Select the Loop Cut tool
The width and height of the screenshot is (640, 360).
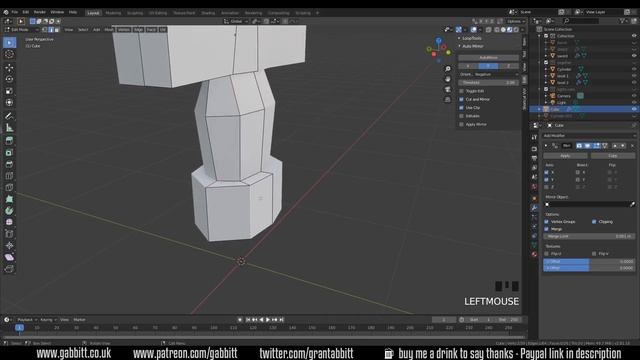(x=9, y=176)
